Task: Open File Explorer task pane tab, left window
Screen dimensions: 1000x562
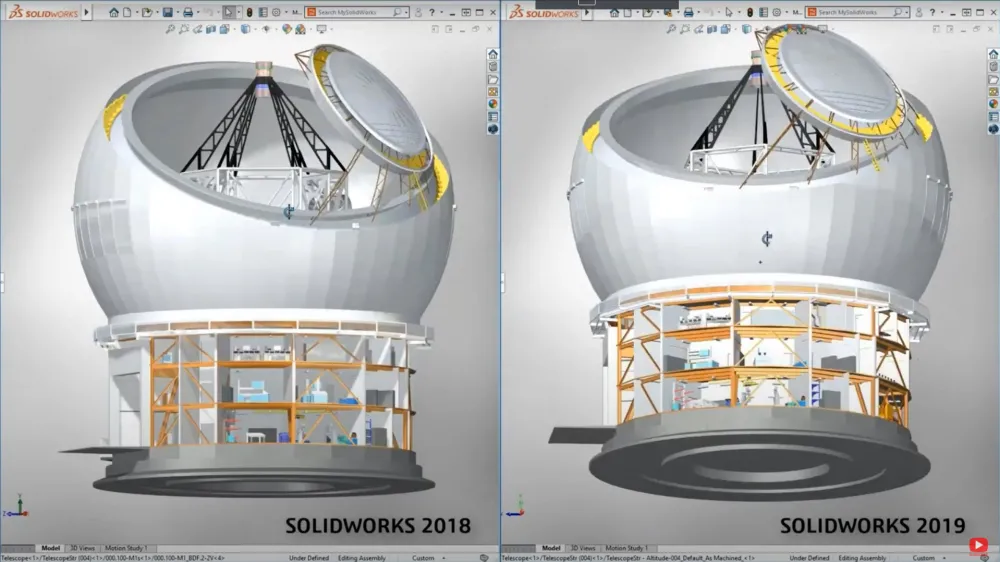Action: (x=493, y=79)
